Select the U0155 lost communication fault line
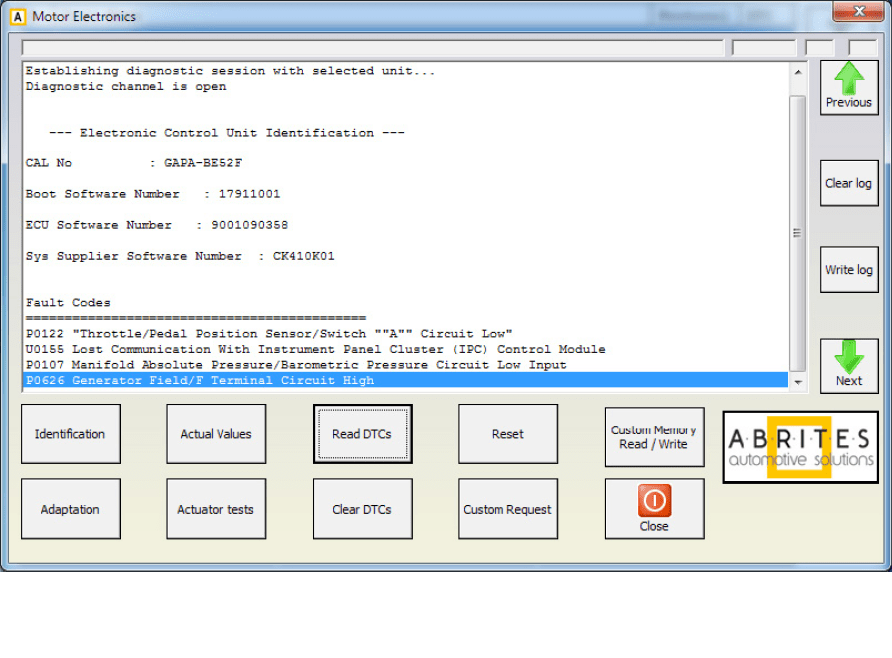 pos(315,349)
